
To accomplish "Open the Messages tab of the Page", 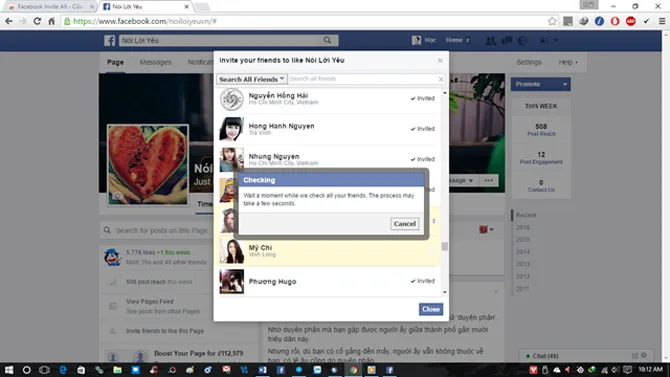I will point(156,62).
